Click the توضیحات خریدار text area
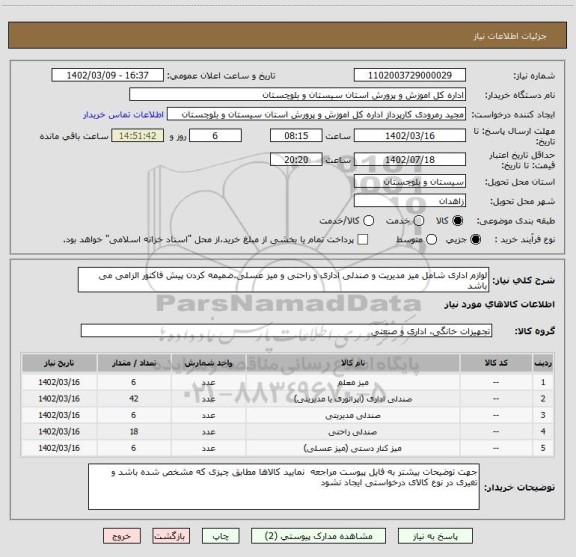Screen dimensions: 576x557 coord(284,486)
